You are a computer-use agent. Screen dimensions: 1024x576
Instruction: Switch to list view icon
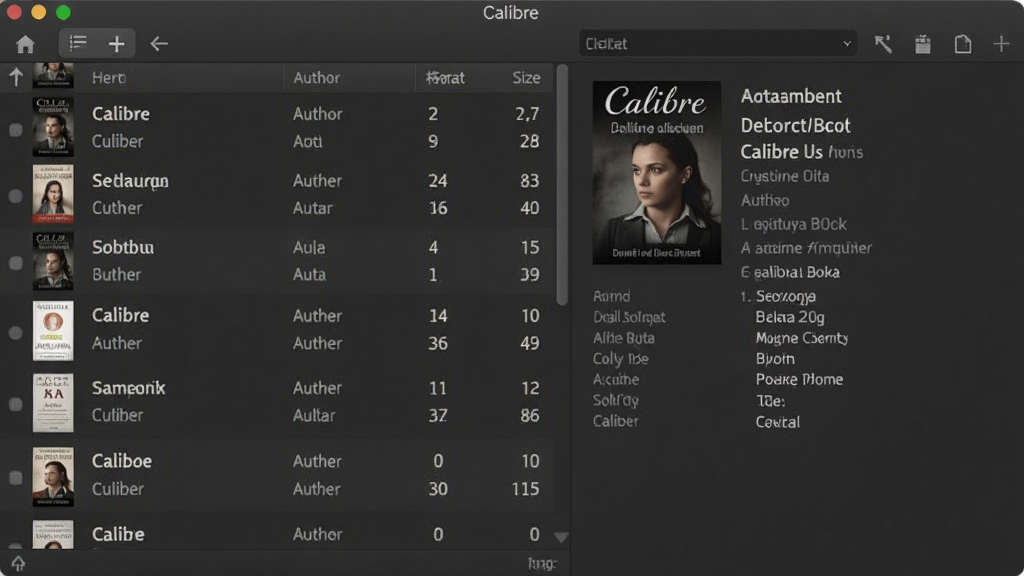click(x=78, y=43)
